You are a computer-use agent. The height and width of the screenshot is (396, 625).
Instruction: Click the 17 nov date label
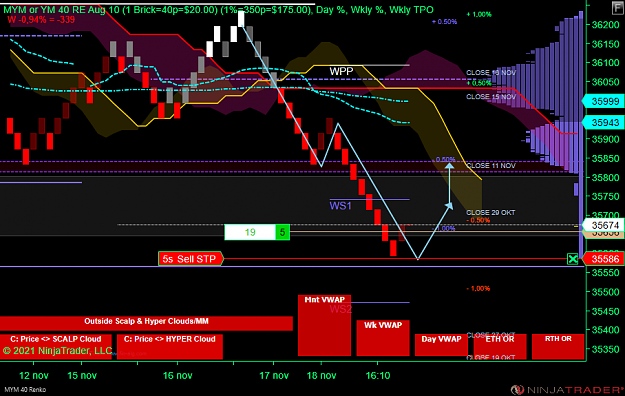tap(274, 375)
